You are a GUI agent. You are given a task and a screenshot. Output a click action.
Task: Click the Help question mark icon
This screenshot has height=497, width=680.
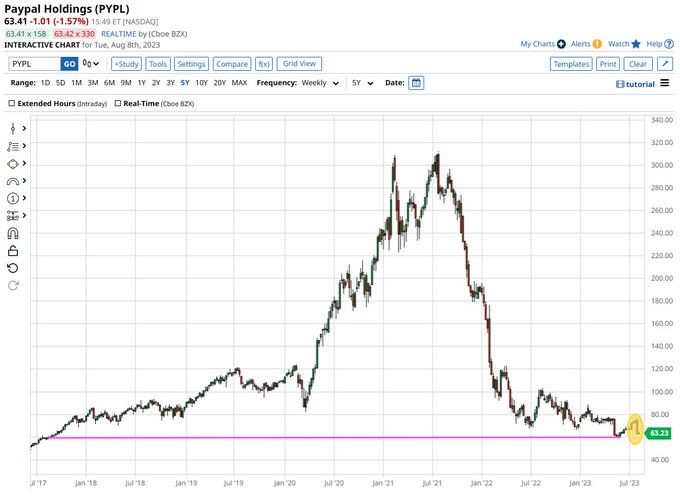pyautogui.click(x=669, y=44)
